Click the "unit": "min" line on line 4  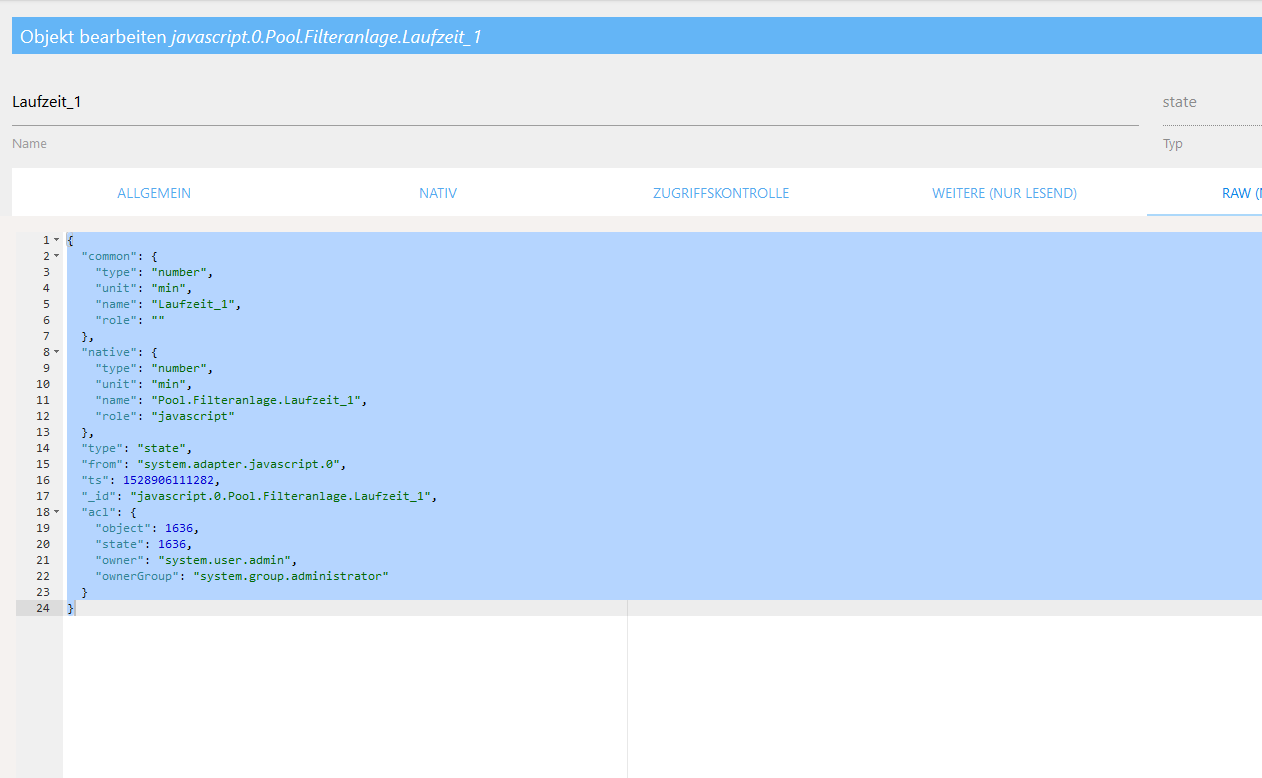[x=144, y=288]
